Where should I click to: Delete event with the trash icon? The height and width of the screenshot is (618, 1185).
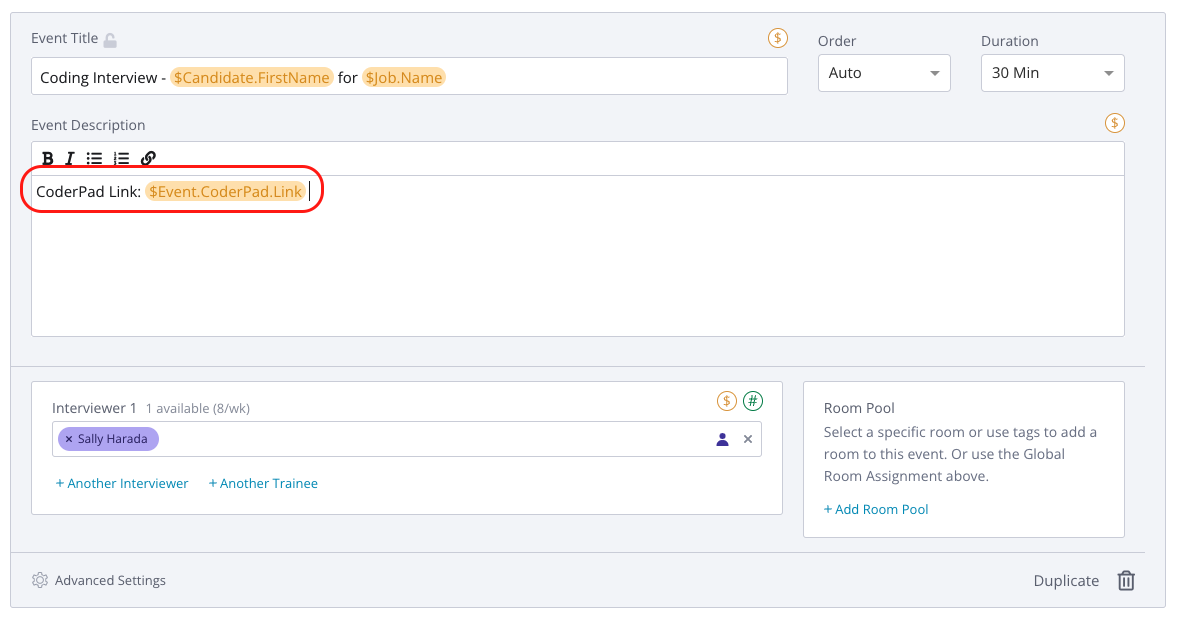[x=1126, y=580]
